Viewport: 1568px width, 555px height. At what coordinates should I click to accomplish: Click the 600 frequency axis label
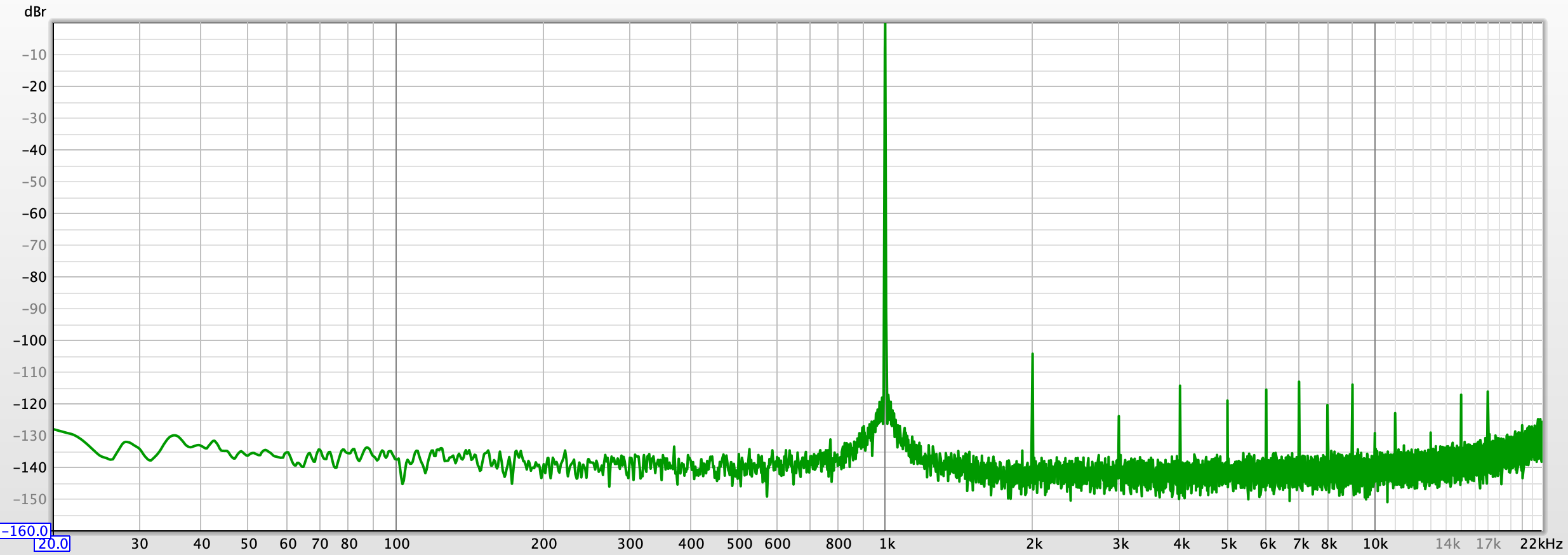[778, 544]
